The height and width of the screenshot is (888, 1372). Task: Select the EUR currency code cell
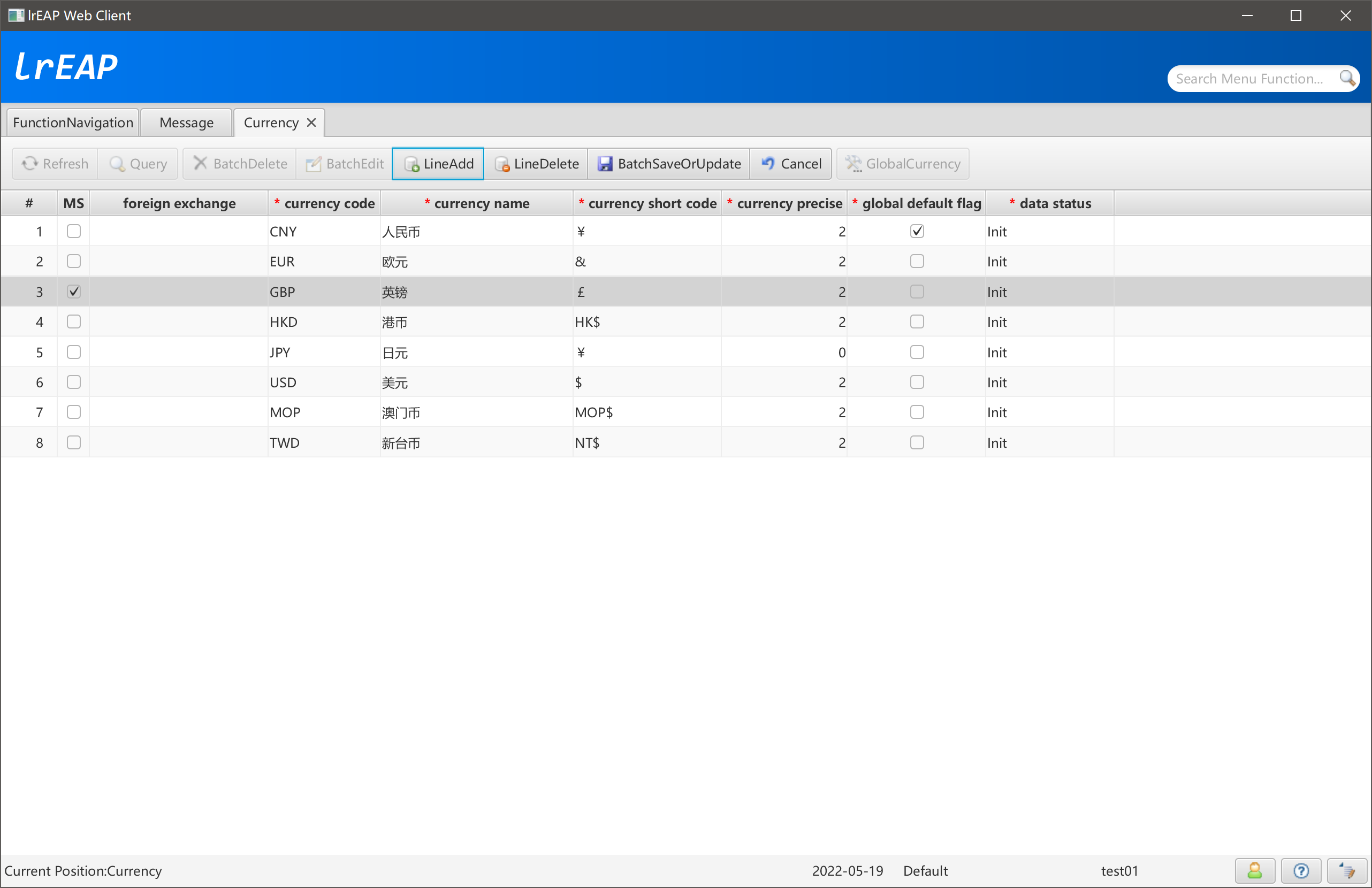(324, 262)
